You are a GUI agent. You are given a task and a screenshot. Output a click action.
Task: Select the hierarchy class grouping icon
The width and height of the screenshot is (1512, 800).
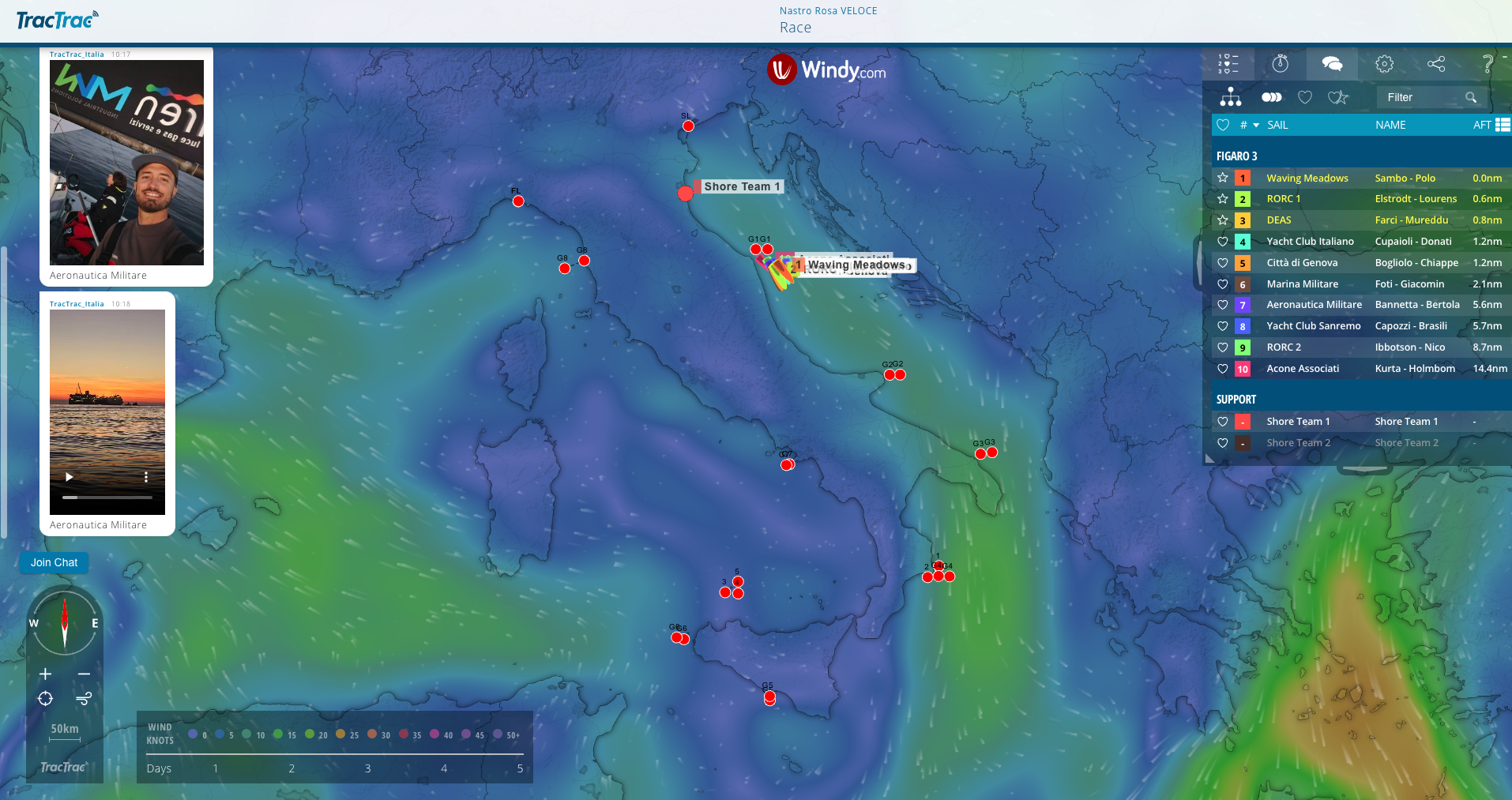coord(1231,97)
